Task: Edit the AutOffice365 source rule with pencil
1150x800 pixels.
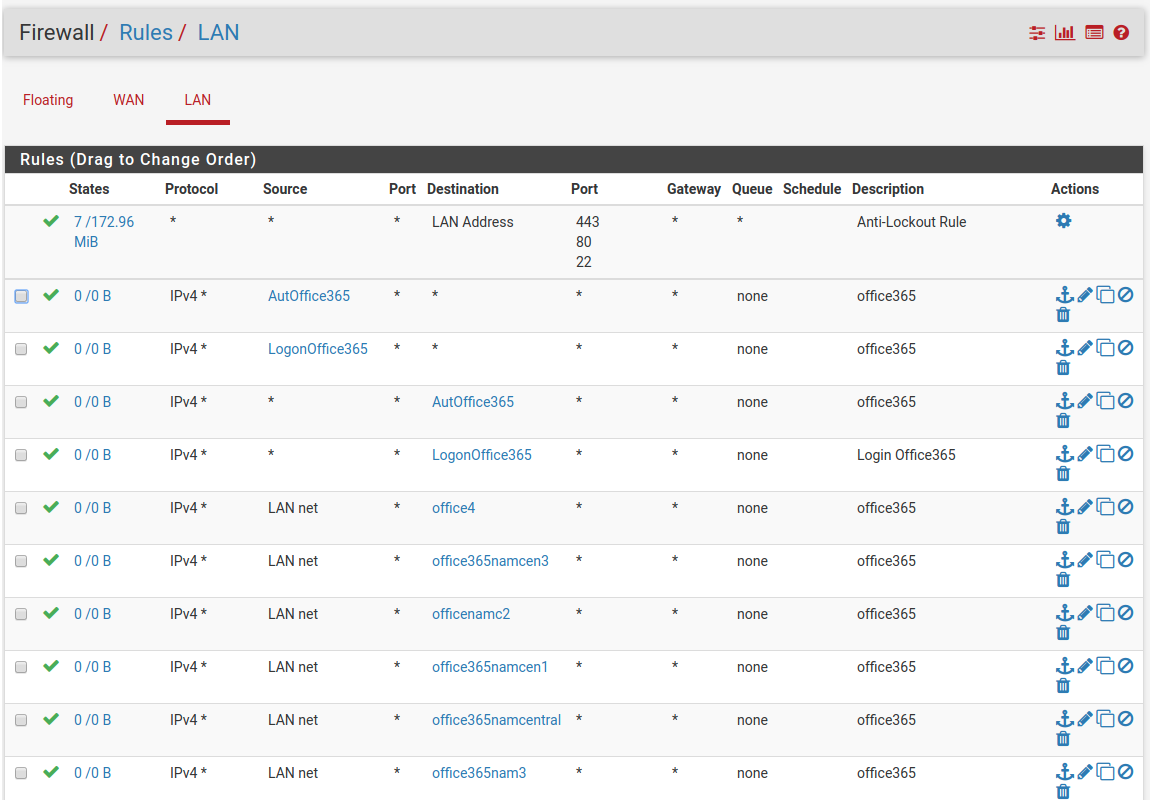Action: pyautogui.click(x=1085, y=295)
